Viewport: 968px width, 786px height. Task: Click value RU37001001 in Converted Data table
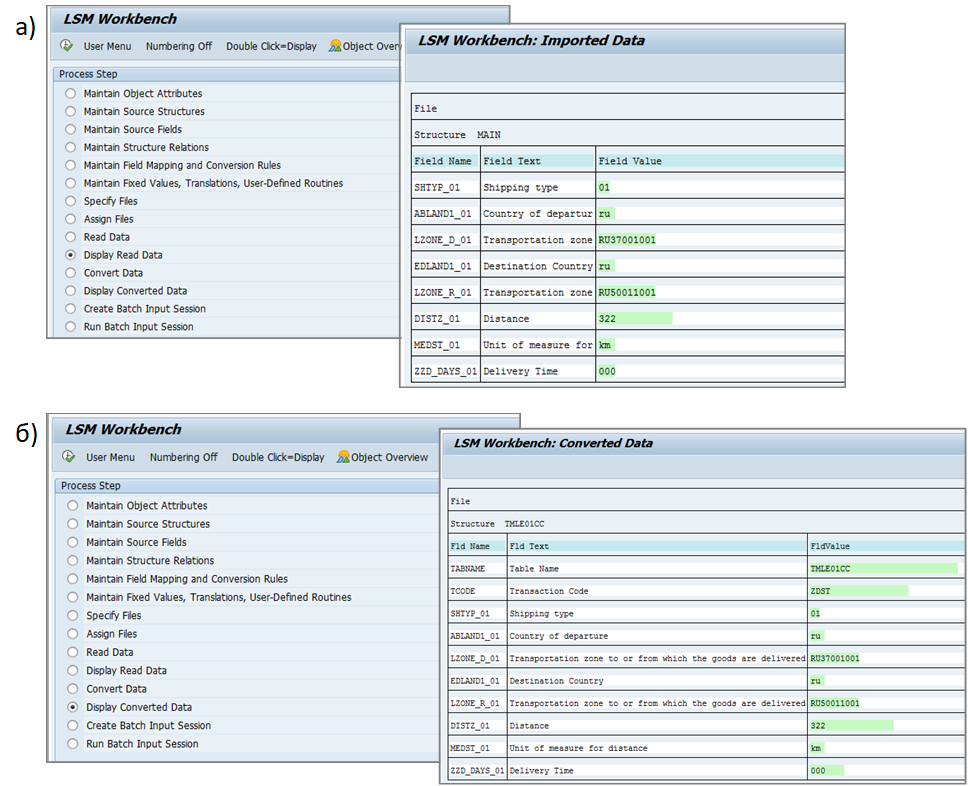click(x=835, y=658)
